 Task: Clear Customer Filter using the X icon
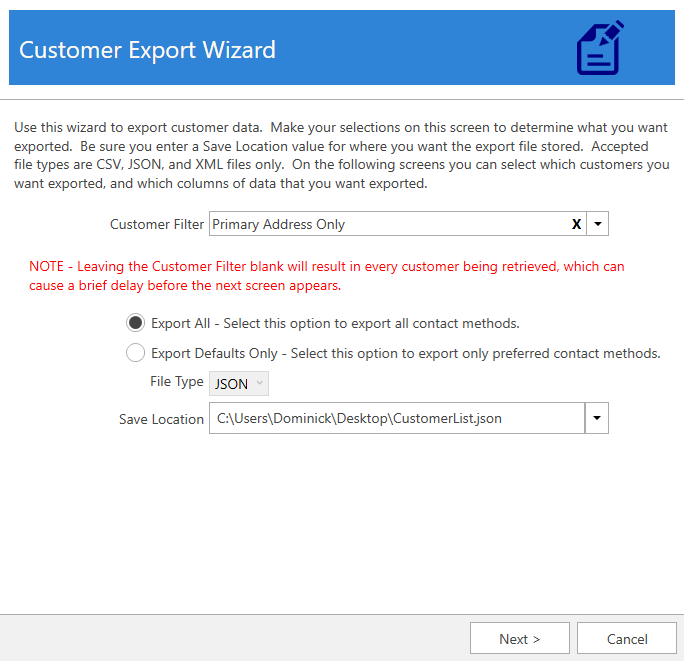coord(576,224)
